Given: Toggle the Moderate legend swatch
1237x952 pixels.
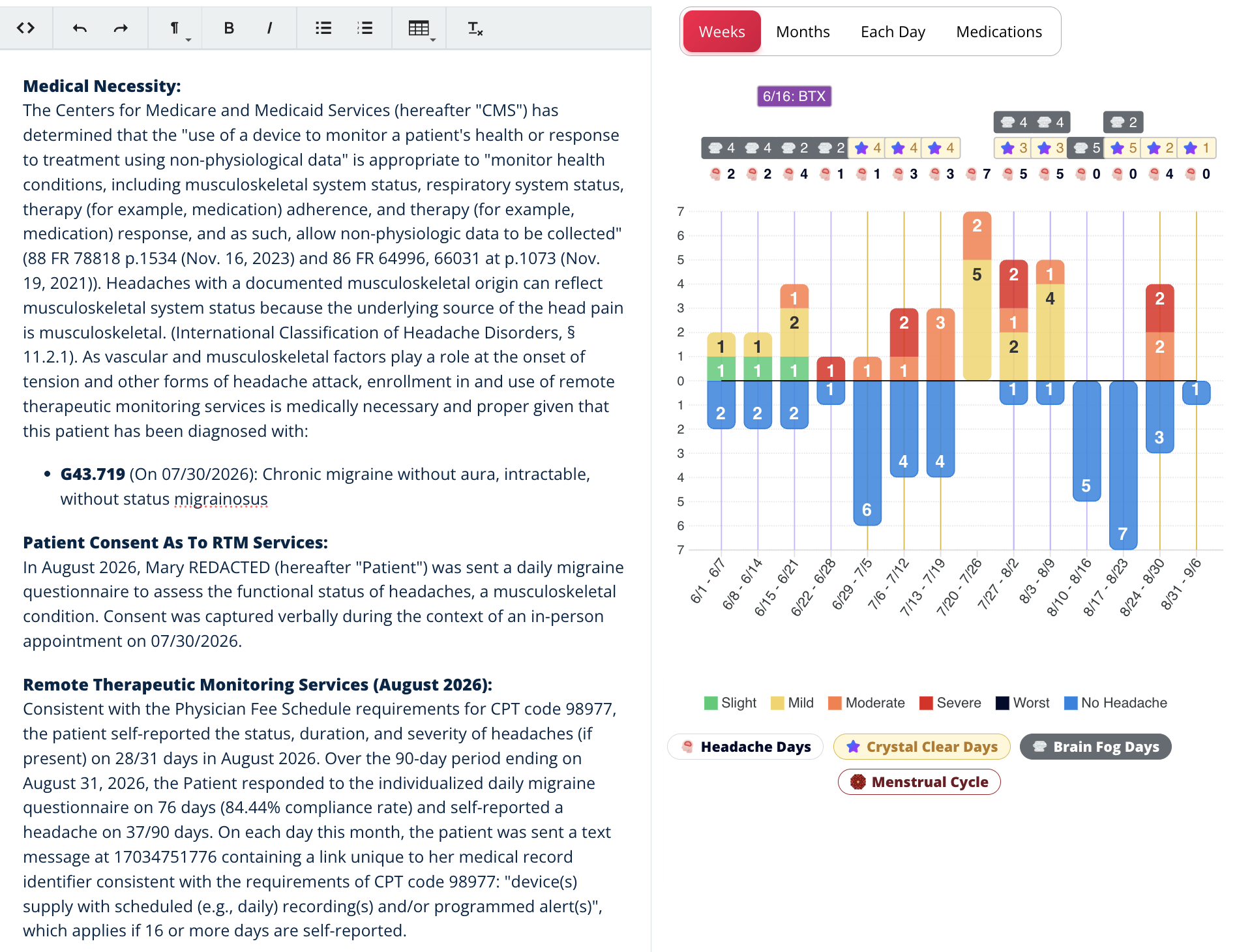Looking at the screenshot, I should 835,703.
